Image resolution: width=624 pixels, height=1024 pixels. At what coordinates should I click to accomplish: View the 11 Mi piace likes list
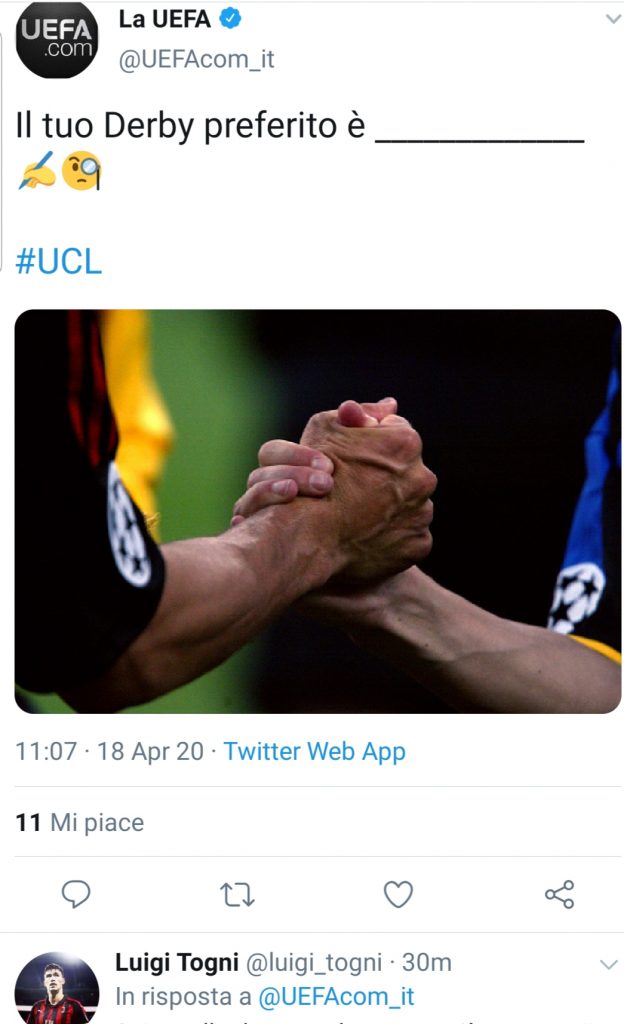[80, 822]
